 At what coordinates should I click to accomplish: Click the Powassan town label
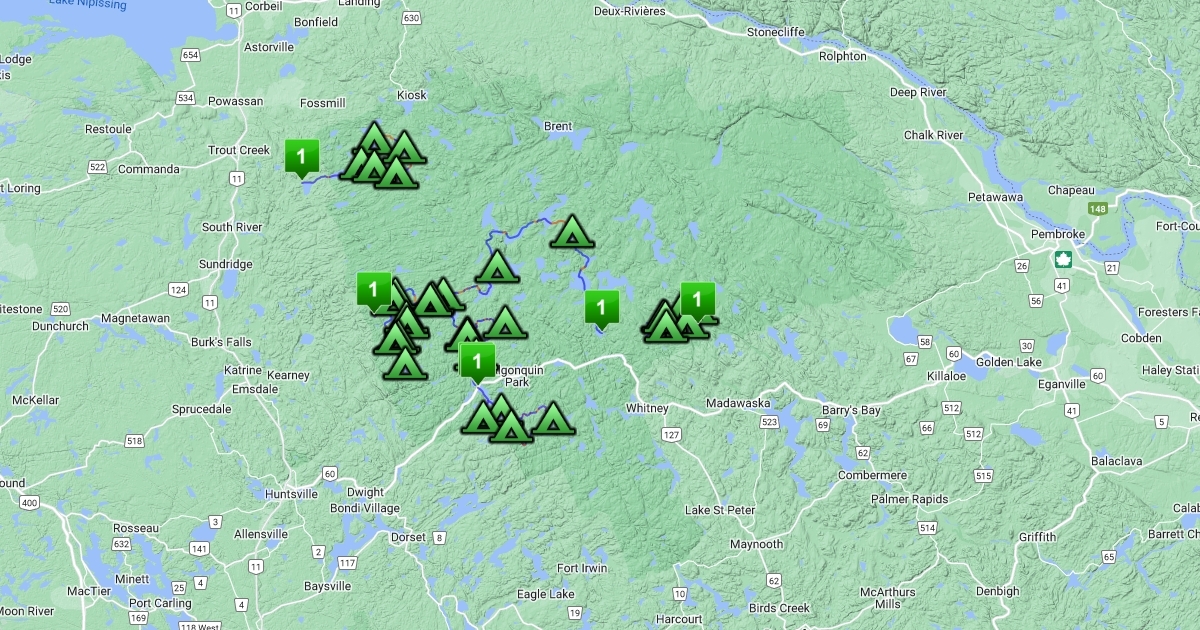pos(236,101)
